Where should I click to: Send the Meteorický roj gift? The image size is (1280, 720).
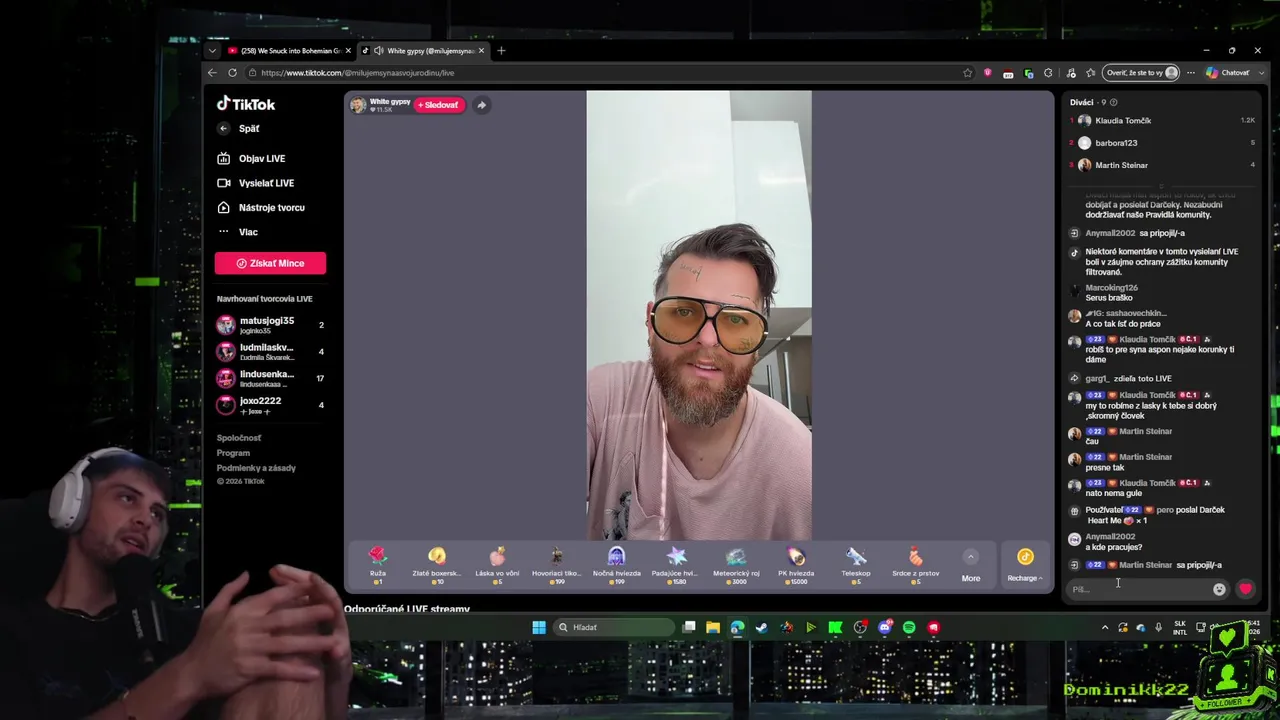[x=736, y=565]
